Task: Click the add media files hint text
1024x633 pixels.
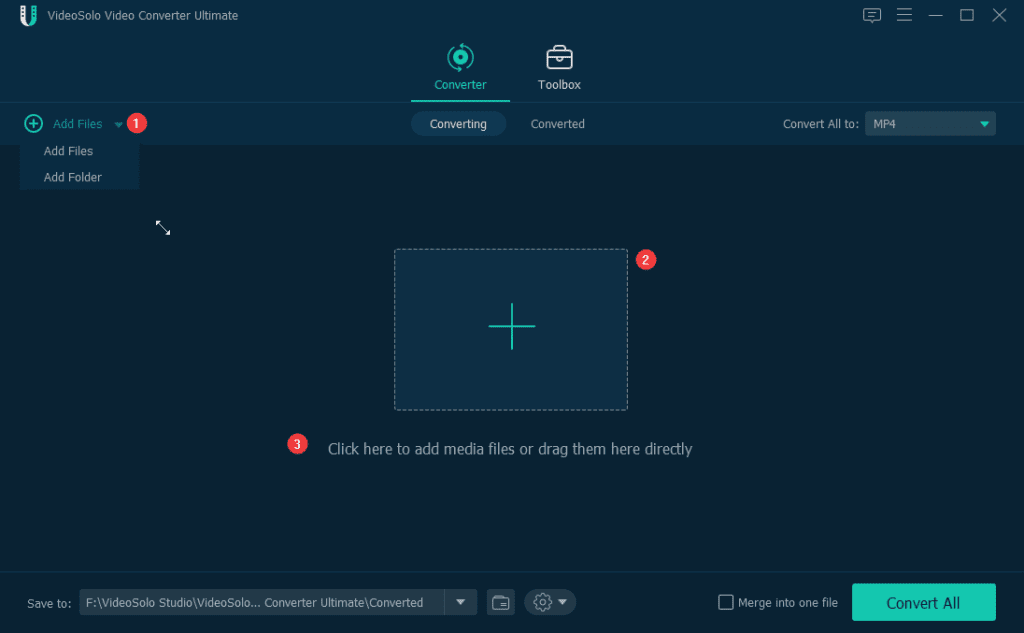Action: pyautogui.click(x=510, y=449)
